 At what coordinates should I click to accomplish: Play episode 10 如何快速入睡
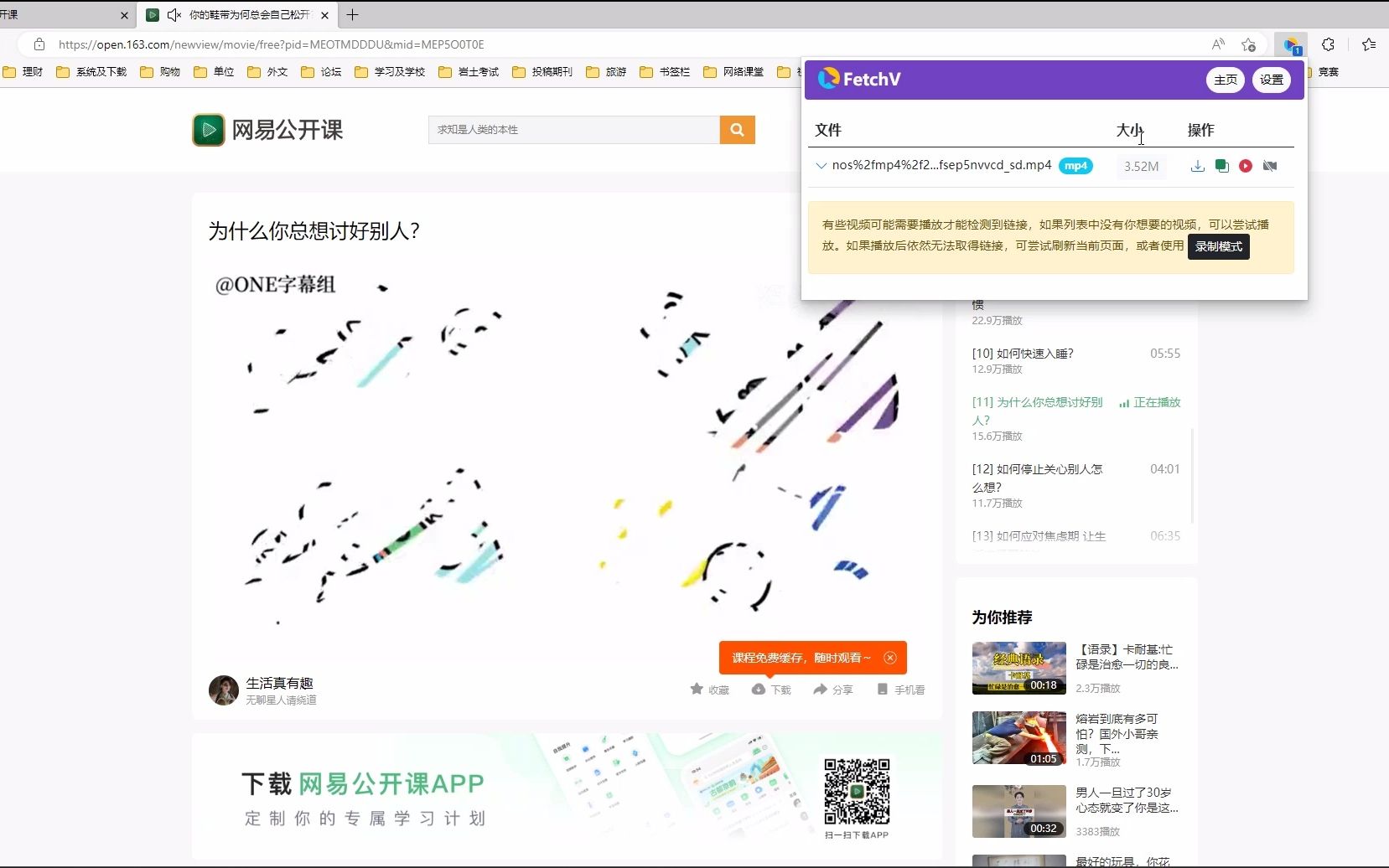pyautogui.click(x=1075, y=361)
